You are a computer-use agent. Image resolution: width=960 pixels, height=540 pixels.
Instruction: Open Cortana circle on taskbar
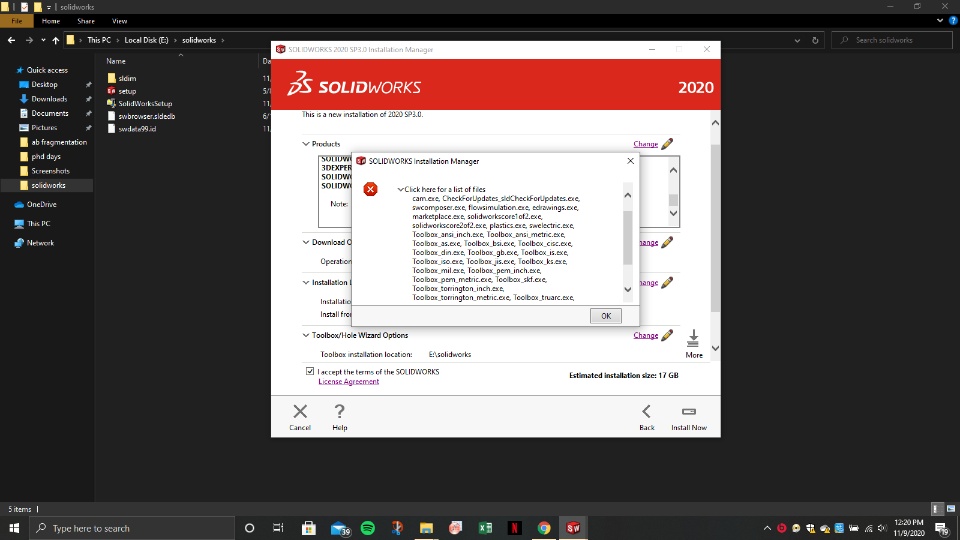pos(249,528)
